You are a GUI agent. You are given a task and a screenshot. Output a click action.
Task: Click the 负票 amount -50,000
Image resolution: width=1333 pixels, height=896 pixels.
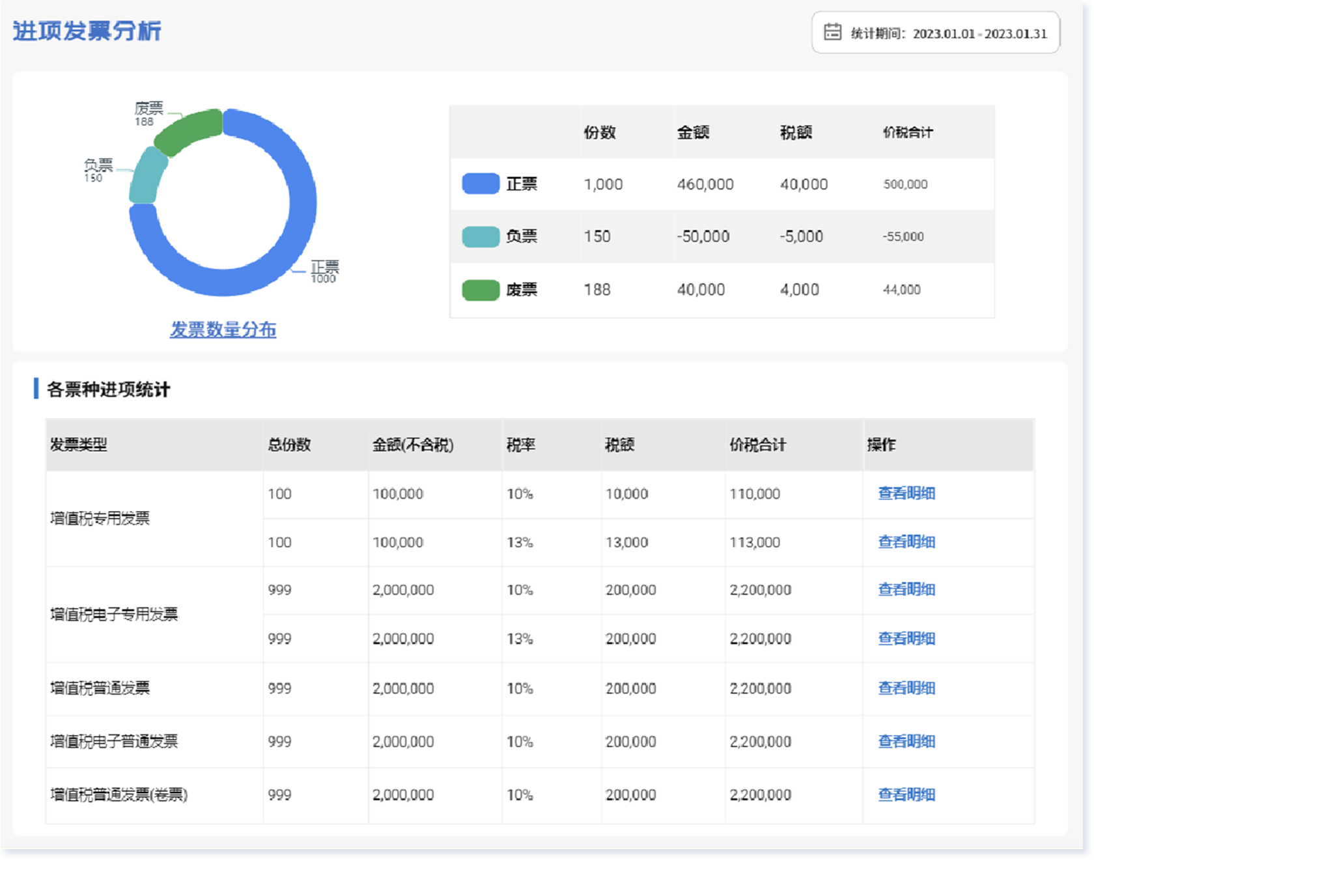pyautogui.click(x=703, y=236)
